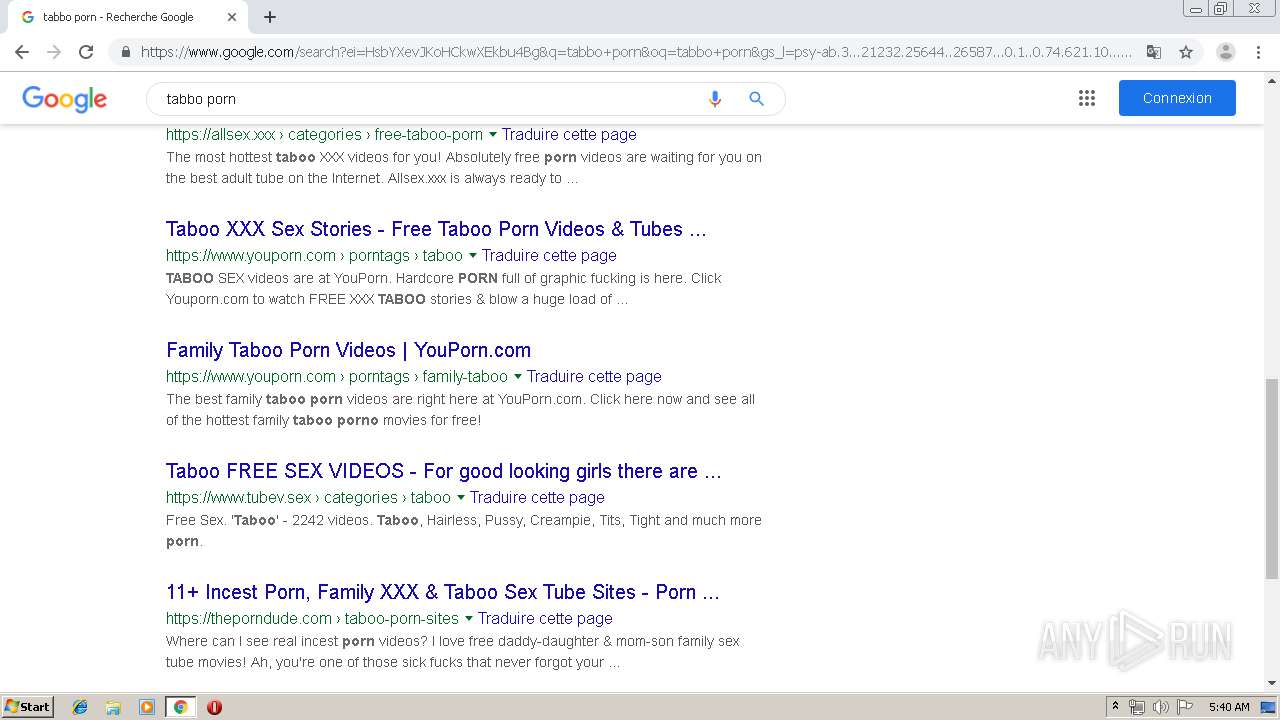Open the Windows Start menu
Image resolution: width=1280 pixels, height=720 pixels.
click(x=28, y=707)
